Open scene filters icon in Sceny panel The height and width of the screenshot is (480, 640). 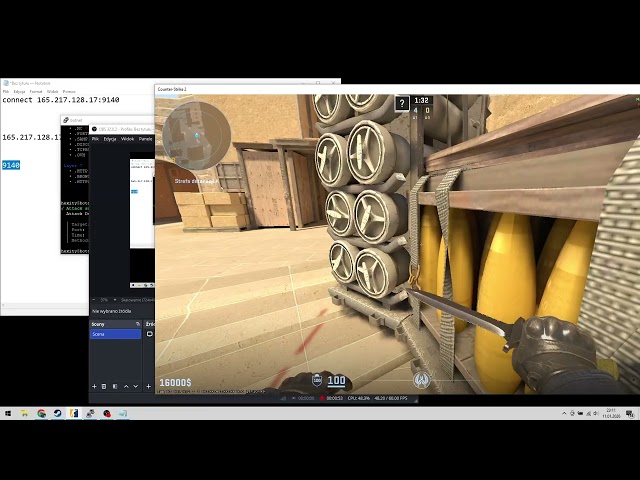point(115,386)
